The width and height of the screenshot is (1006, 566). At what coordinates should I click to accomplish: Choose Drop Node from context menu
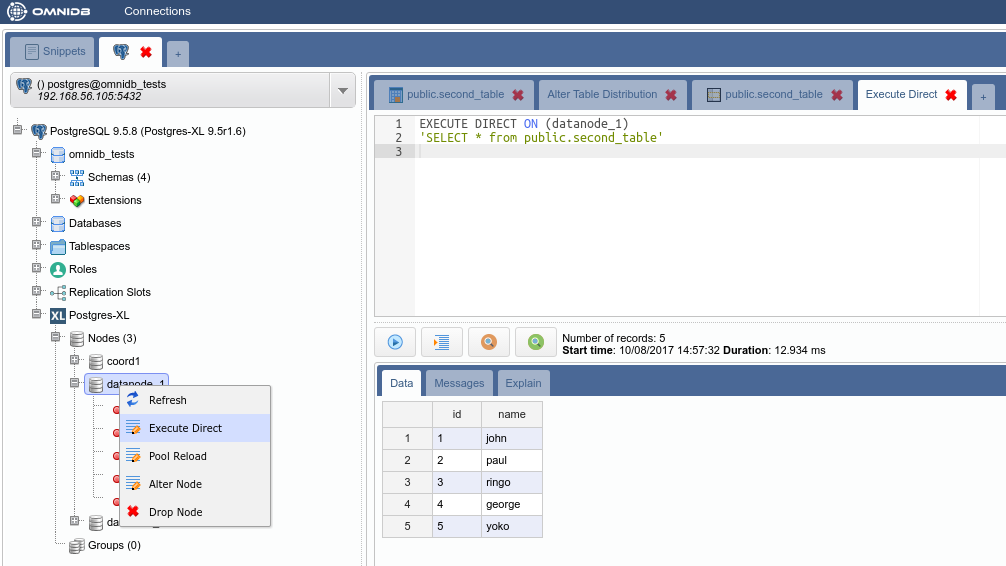(x=175, y=512)
